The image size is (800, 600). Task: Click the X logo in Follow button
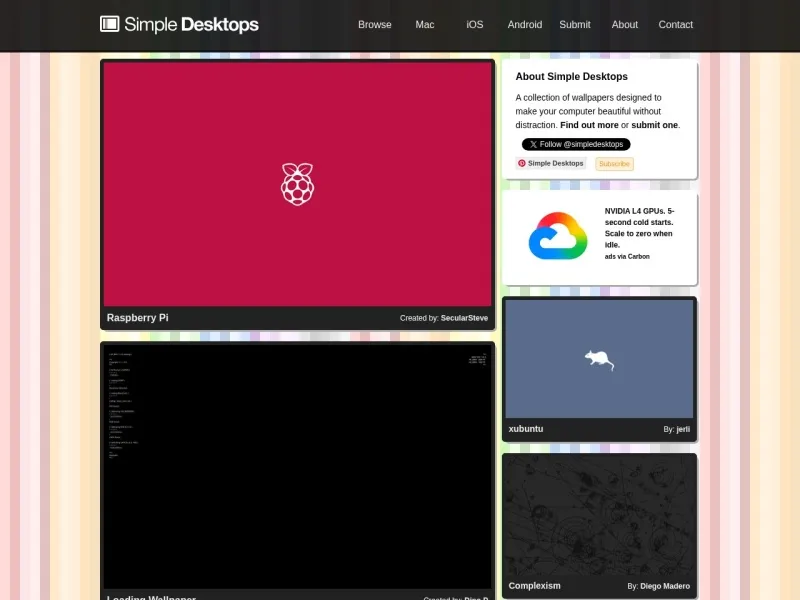(533, 144)
